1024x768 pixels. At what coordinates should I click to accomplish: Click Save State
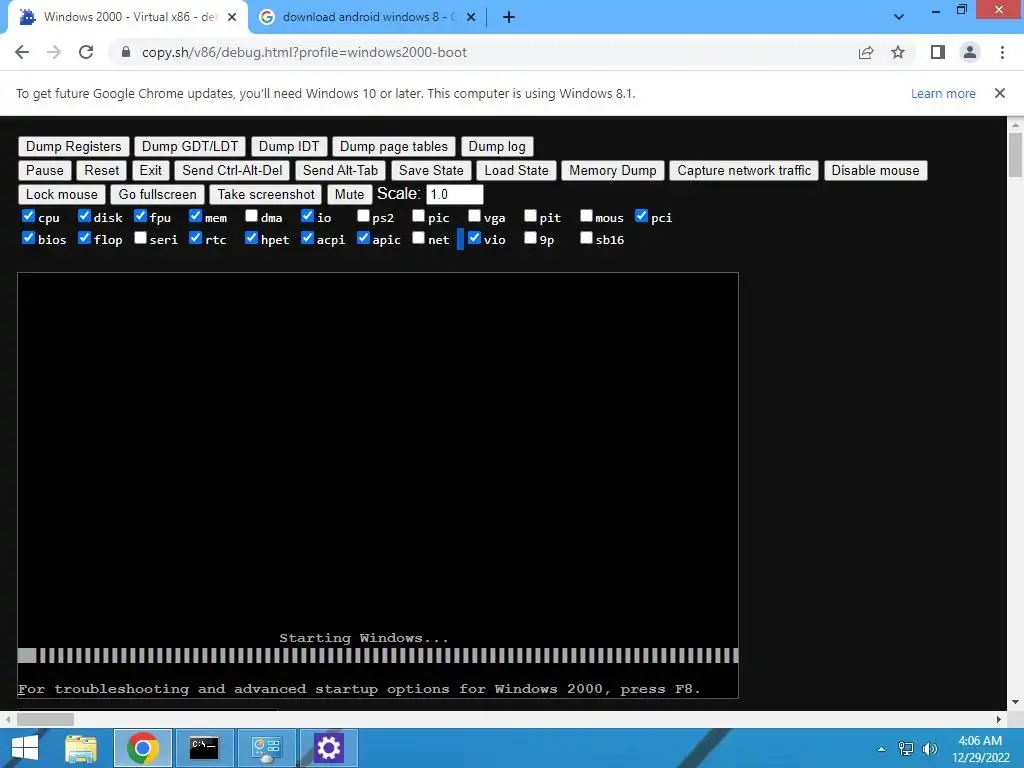(x=431, y=170)
